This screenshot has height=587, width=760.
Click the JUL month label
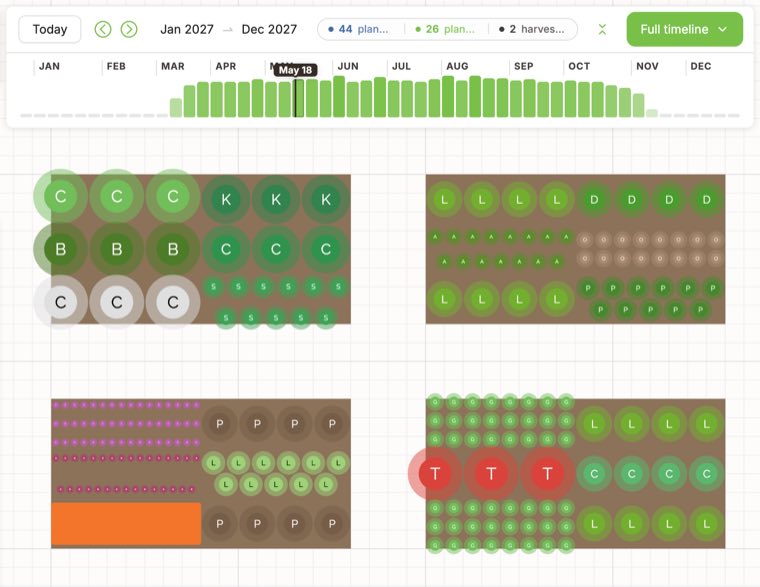pyautogui.click(x=401, y=66)
